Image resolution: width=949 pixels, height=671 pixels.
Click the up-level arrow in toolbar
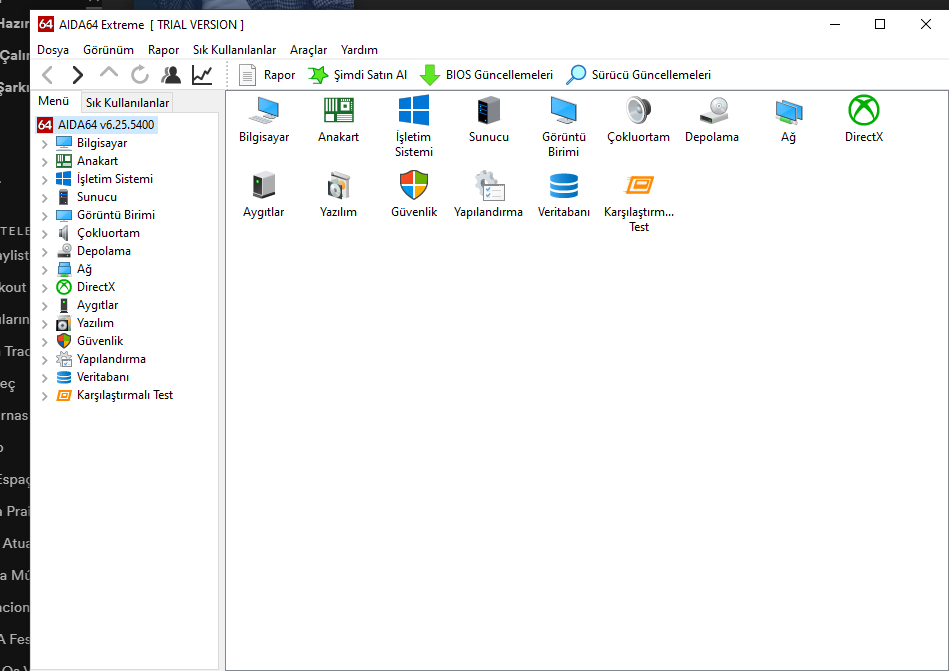point(109,74)
